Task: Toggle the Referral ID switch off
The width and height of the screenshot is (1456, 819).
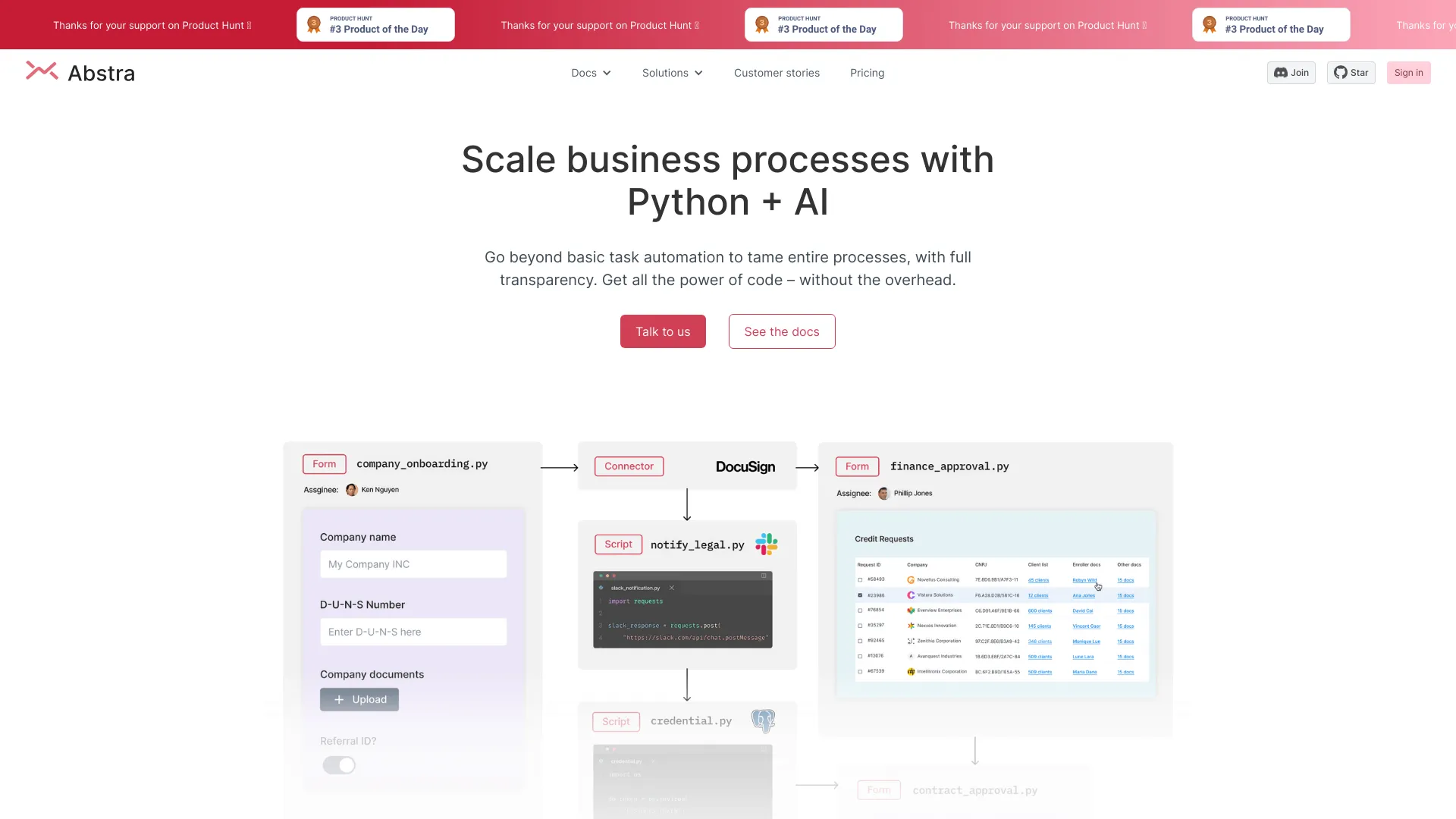Action: point(338,765)
